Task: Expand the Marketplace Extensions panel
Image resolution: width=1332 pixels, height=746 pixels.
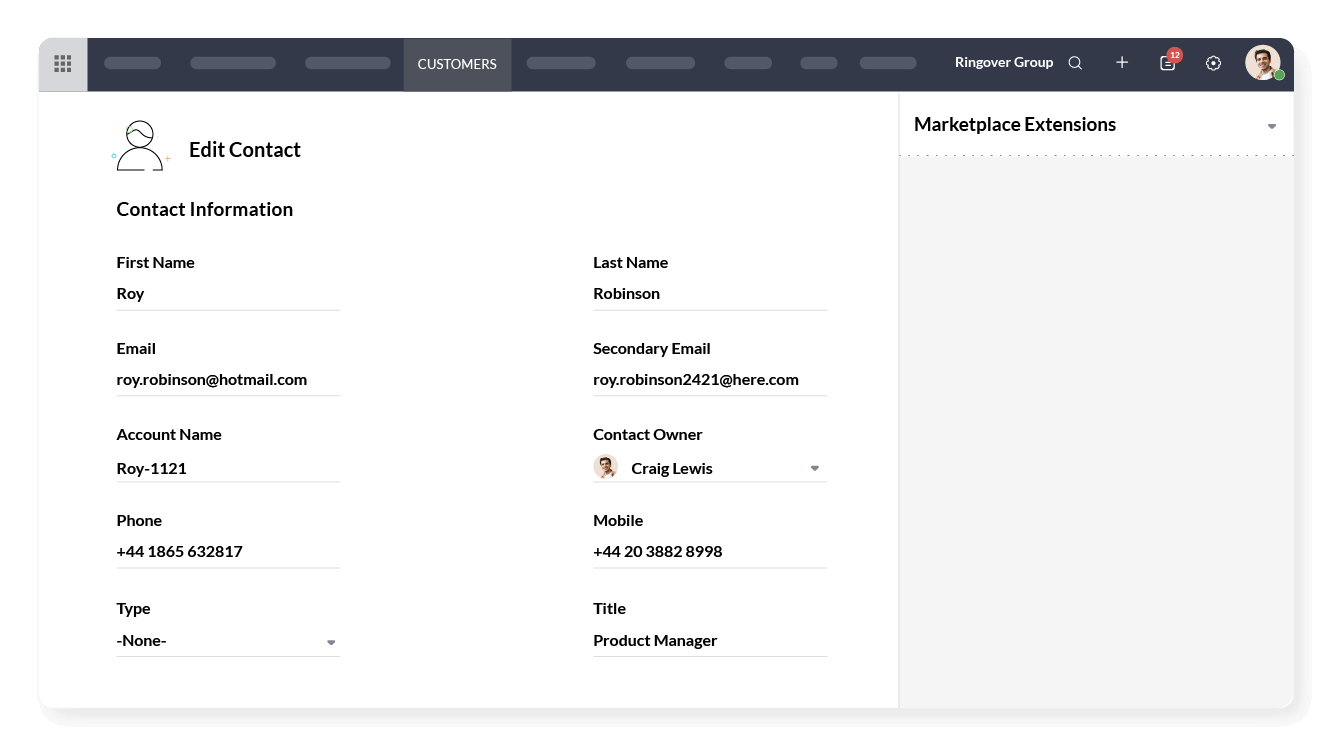Action: pos(1271,126)
